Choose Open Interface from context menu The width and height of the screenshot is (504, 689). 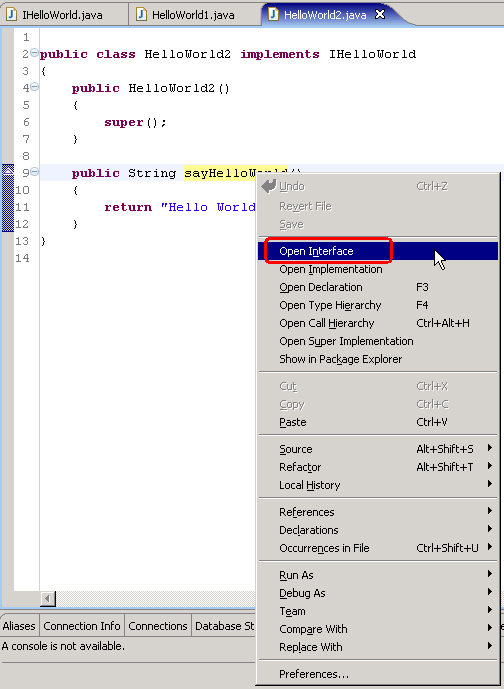pos(378,251)
